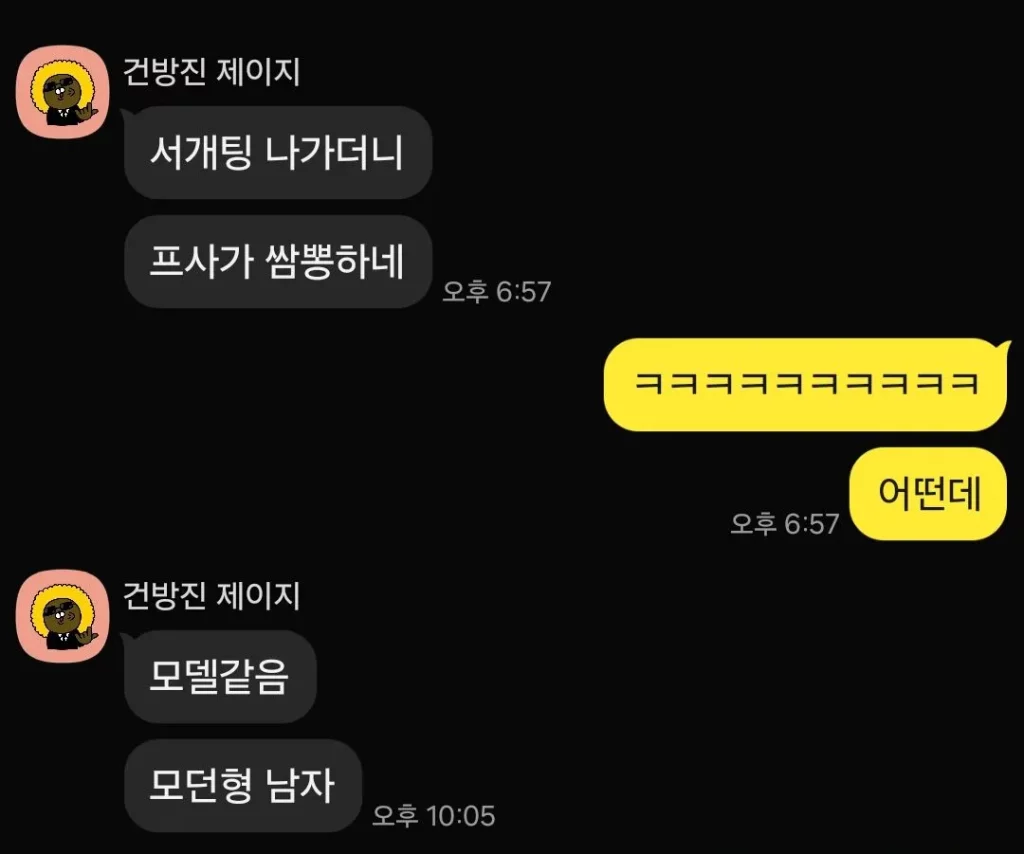The image size is (1024, 854).
Task: Click the word 서개팅 in the first message
Action: (x=201, y=153)
